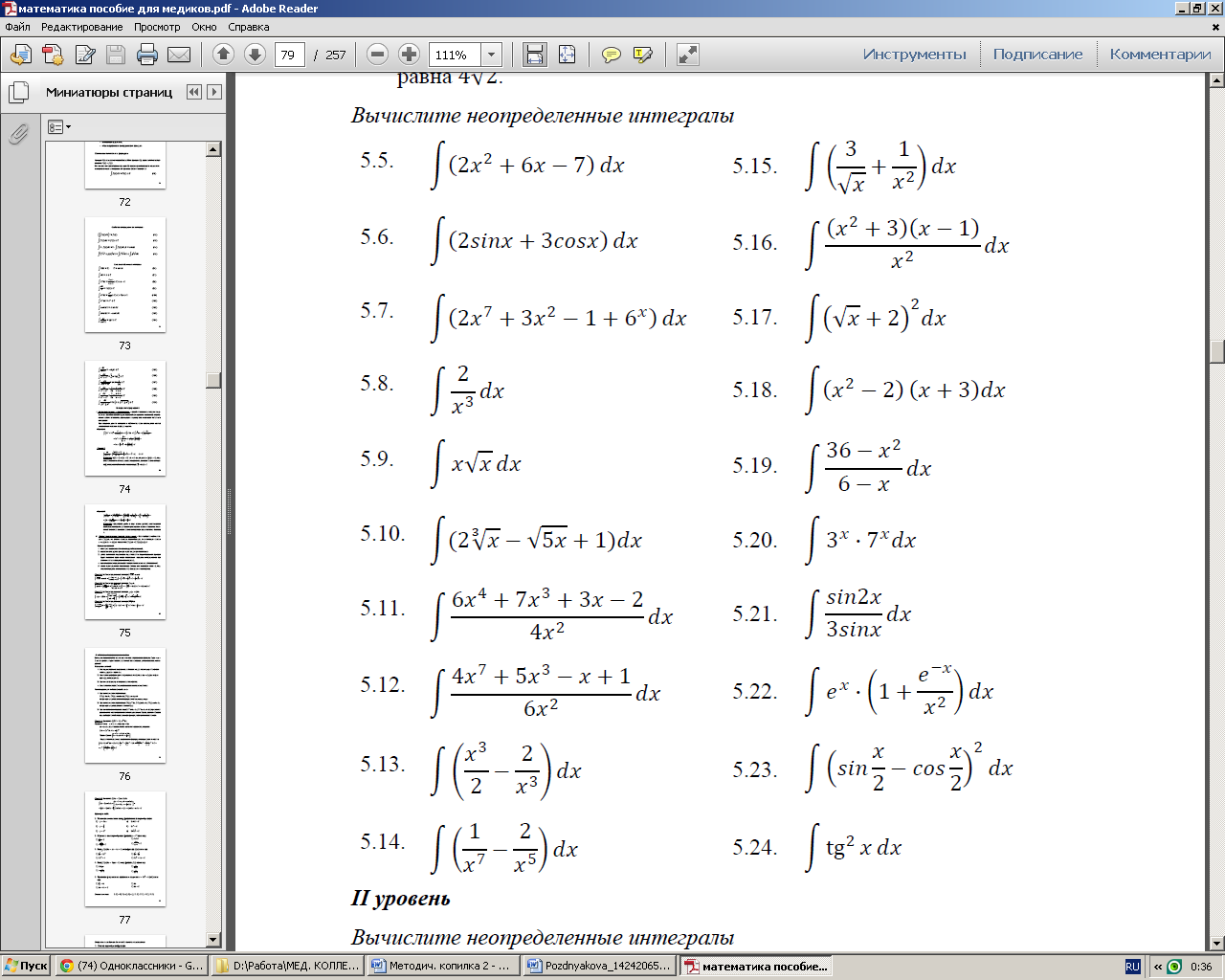
Task: Click exercise number 5.24 in document
Action: coord(755,847)
